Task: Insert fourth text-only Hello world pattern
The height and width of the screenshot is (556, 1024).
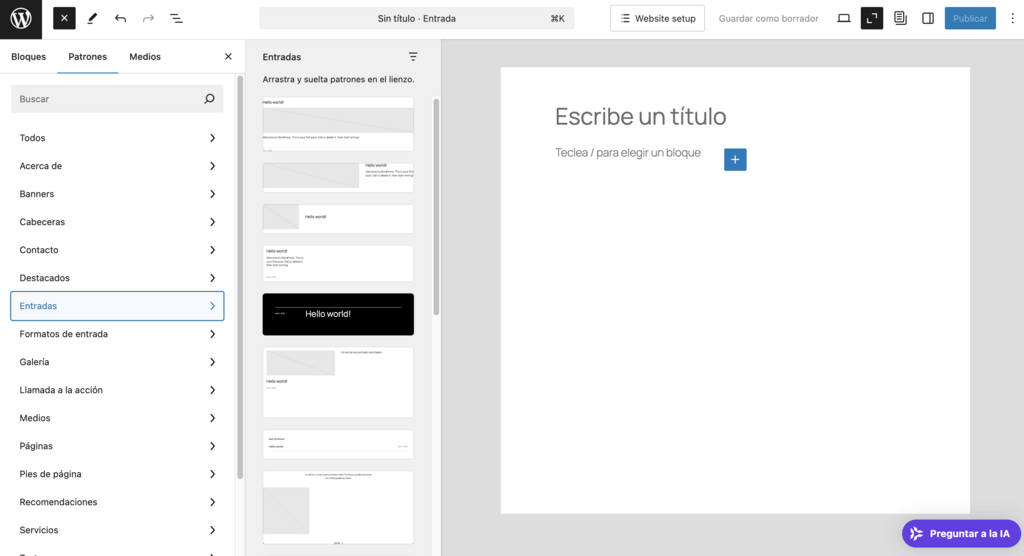Action: point(338,263)
